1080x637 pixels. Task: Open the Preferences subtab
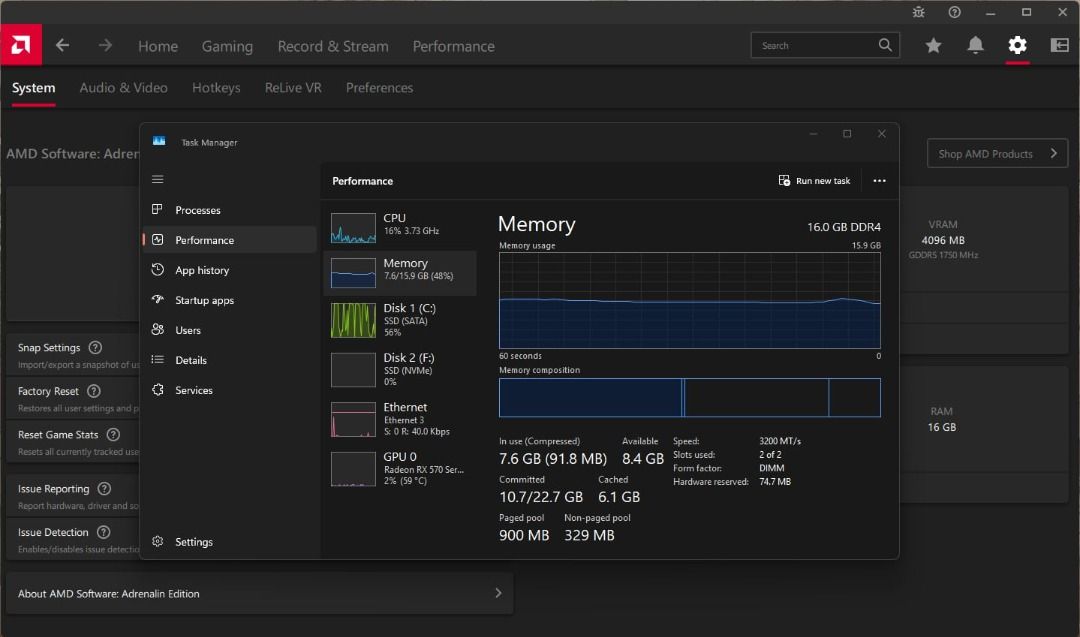[380, 88]
